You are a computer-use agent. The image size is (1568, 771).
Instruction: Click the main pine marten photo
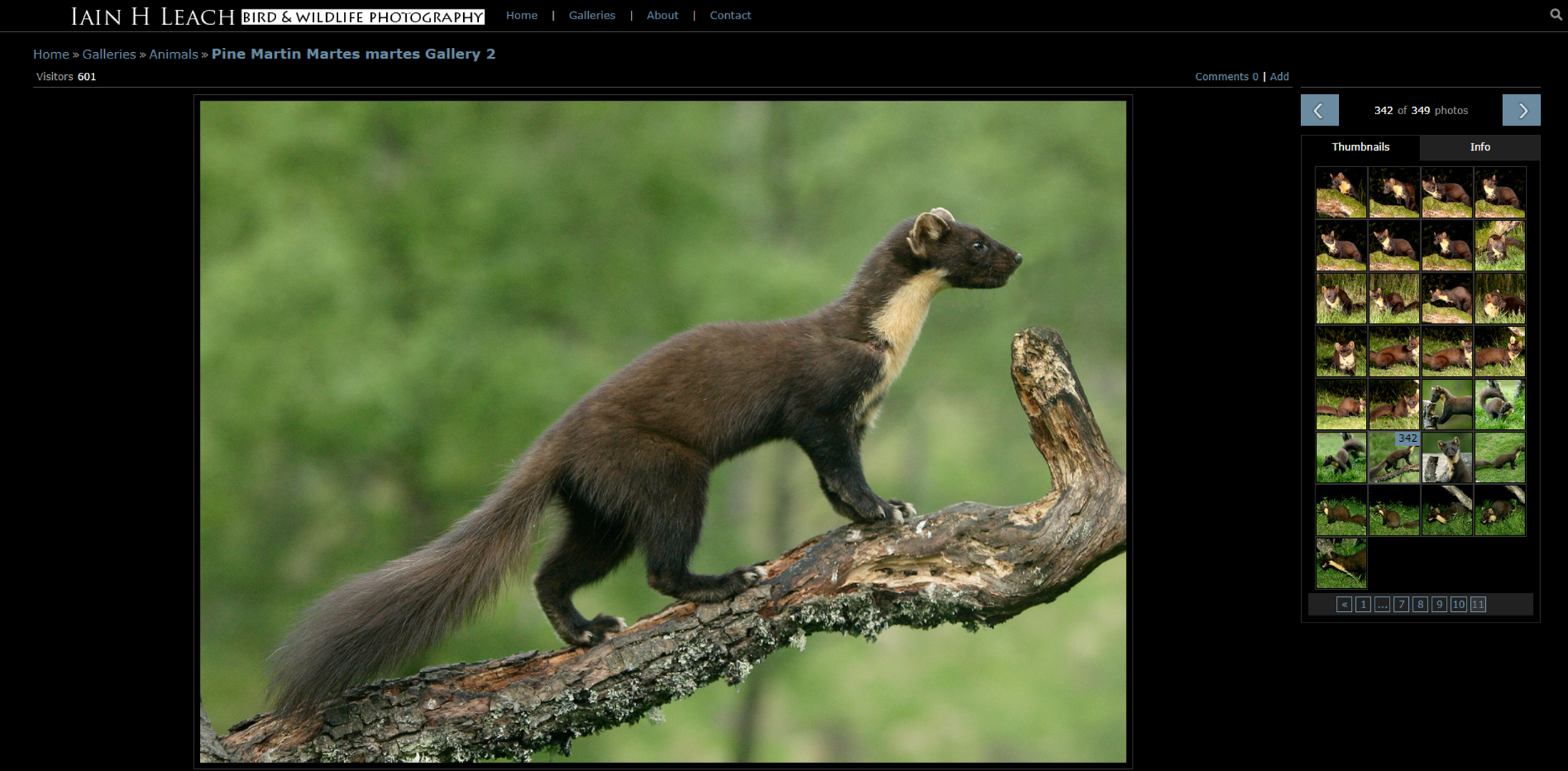662,431
